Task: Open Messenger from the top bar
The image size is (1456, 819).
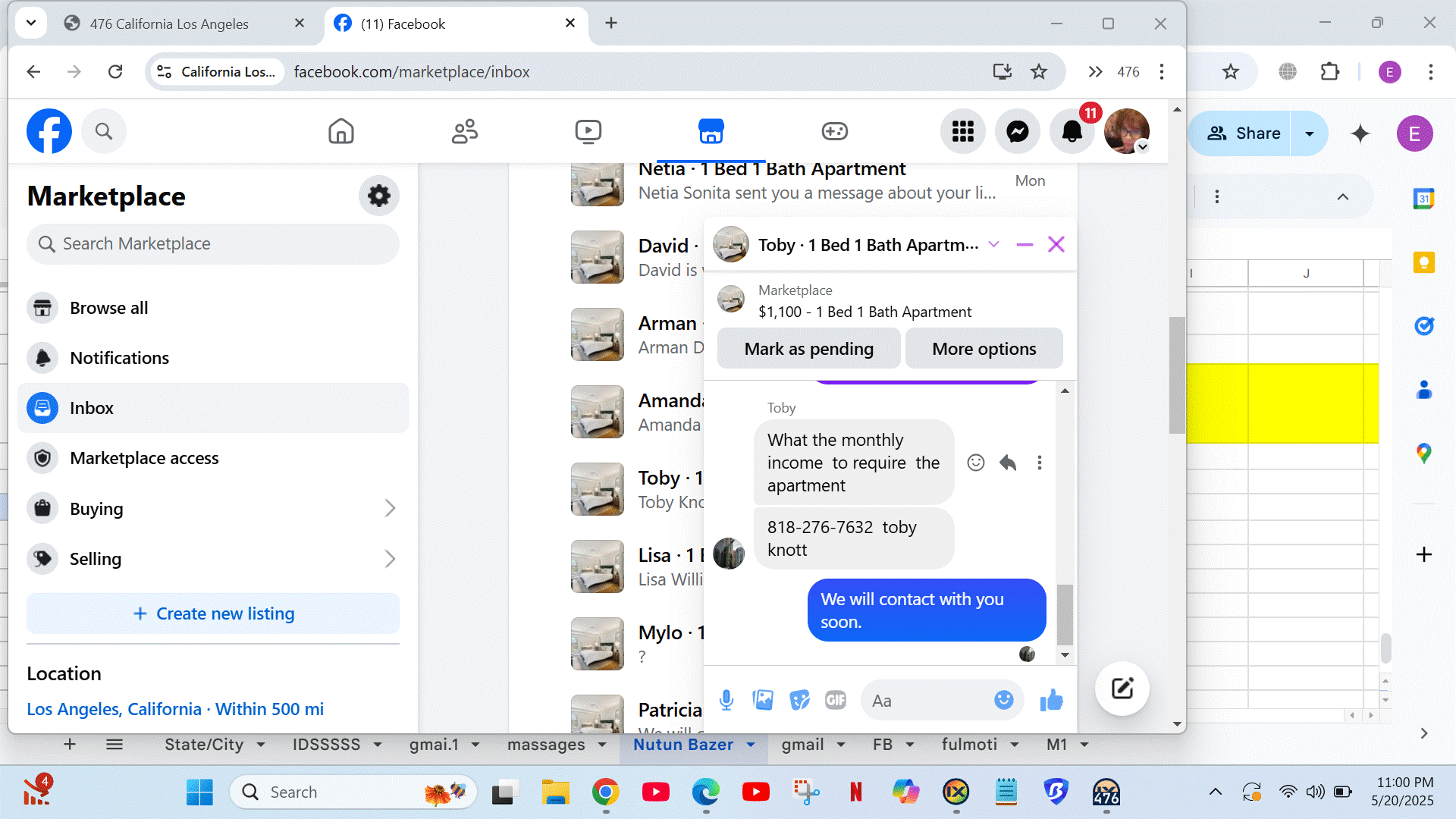Action: tap(1017, 132)
